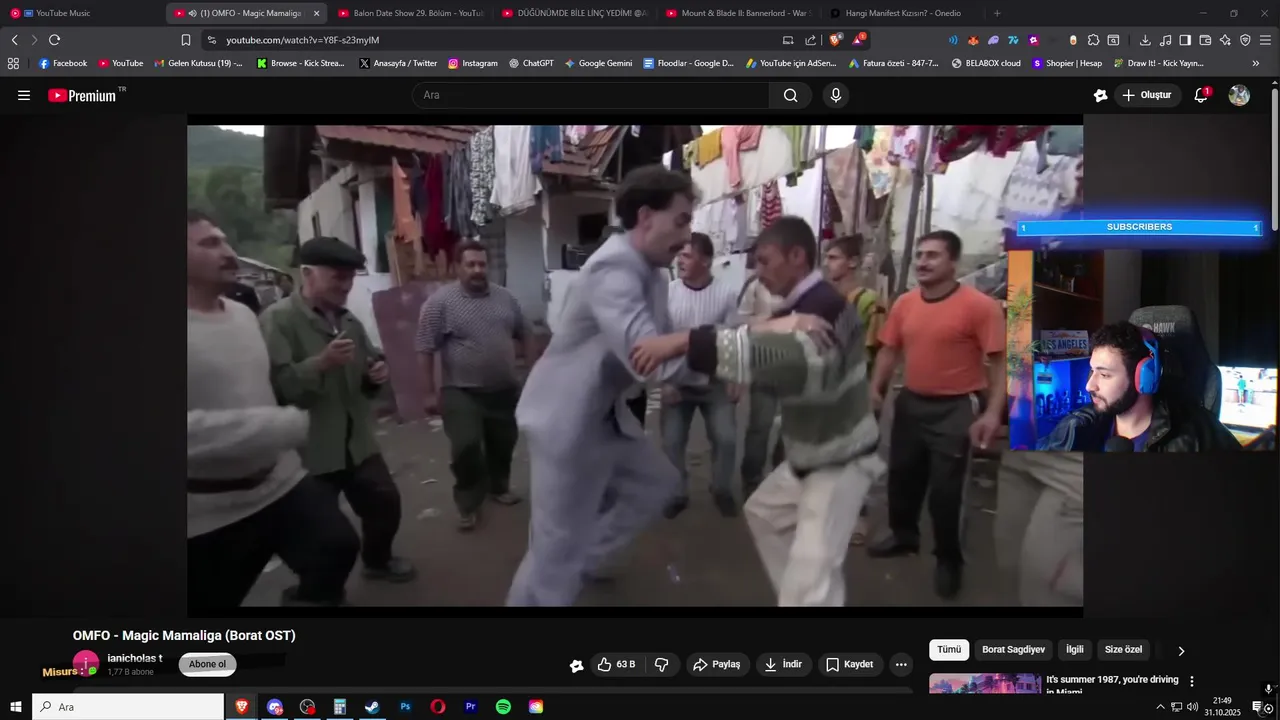
Task: Select the Borat Sagdiyev filter chip
Action: point(1013,650)
